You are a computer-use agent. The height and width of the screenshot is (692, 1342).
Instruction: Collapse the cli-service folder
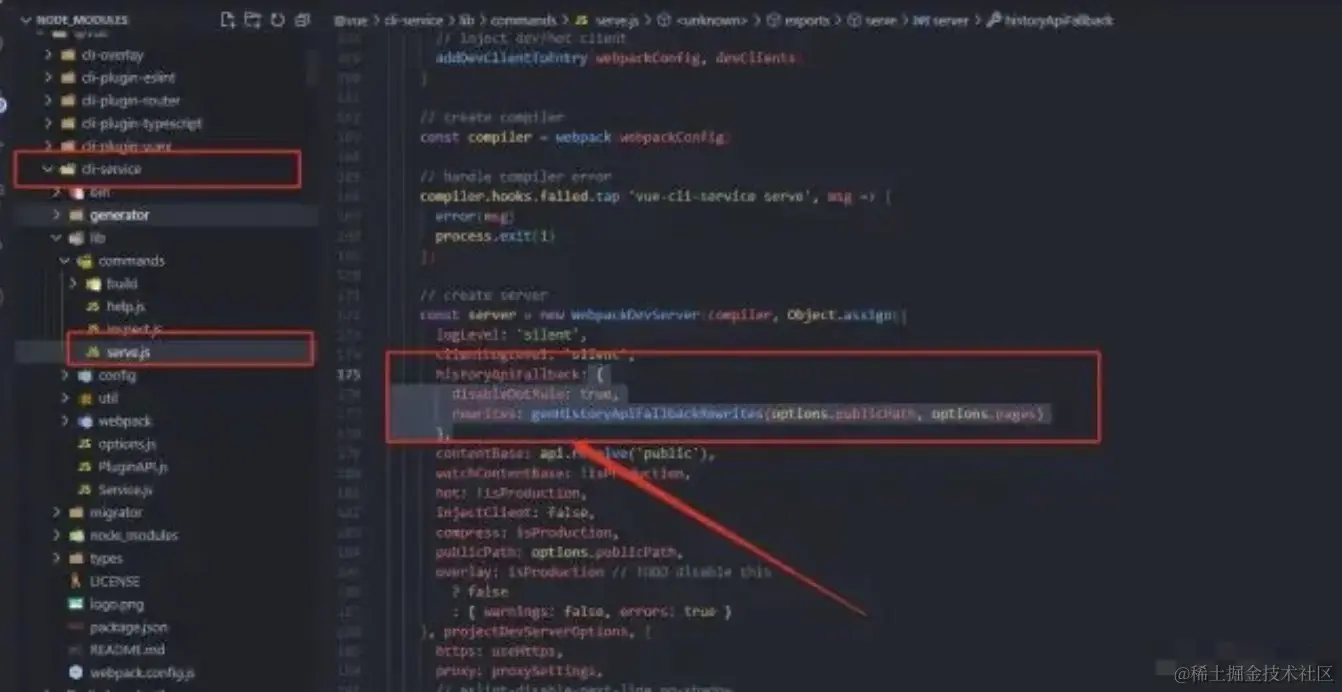48,169
